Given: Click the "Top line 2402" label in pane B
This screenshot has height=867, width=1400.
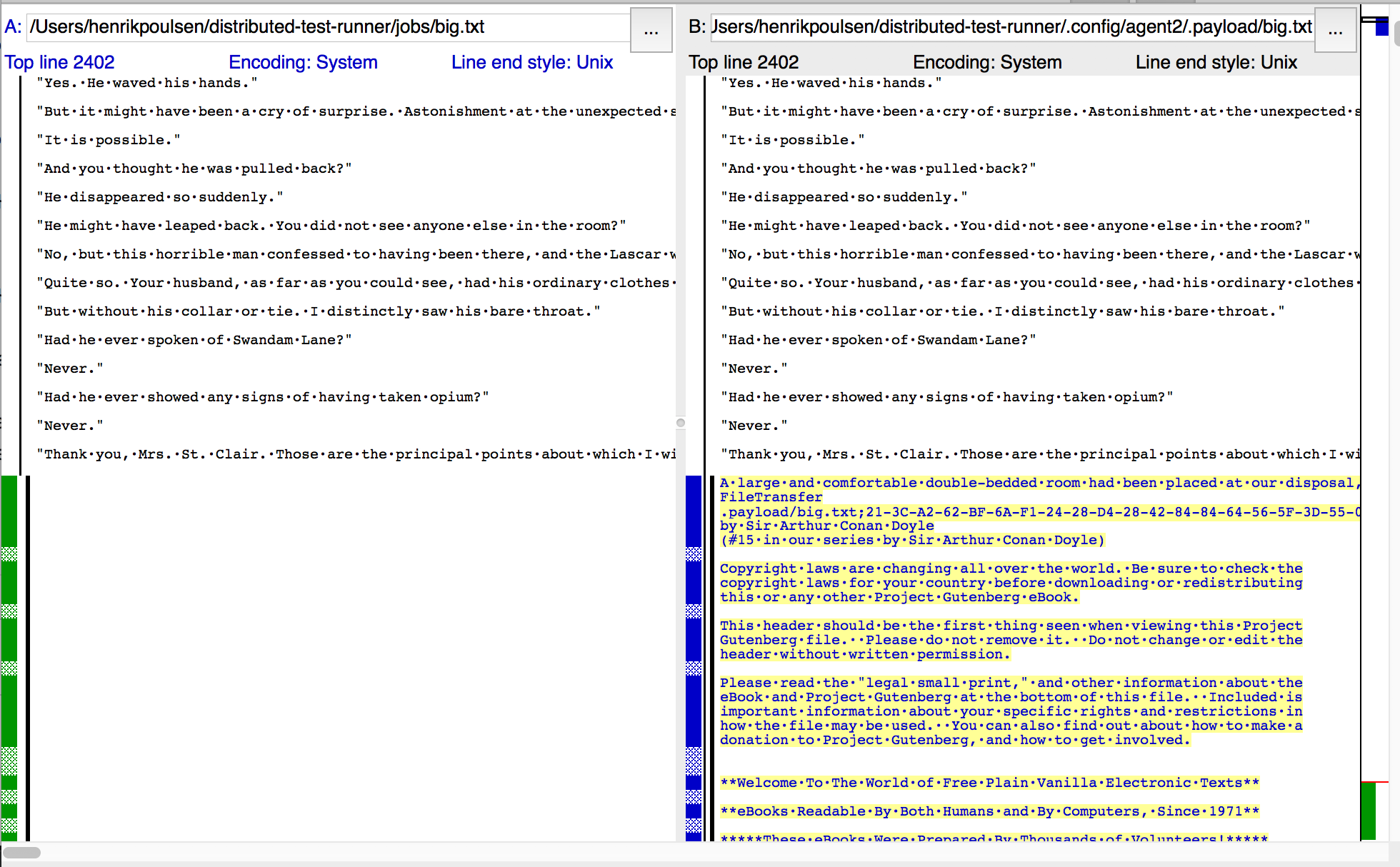Looking at the screenshot, I should (744, 62).
